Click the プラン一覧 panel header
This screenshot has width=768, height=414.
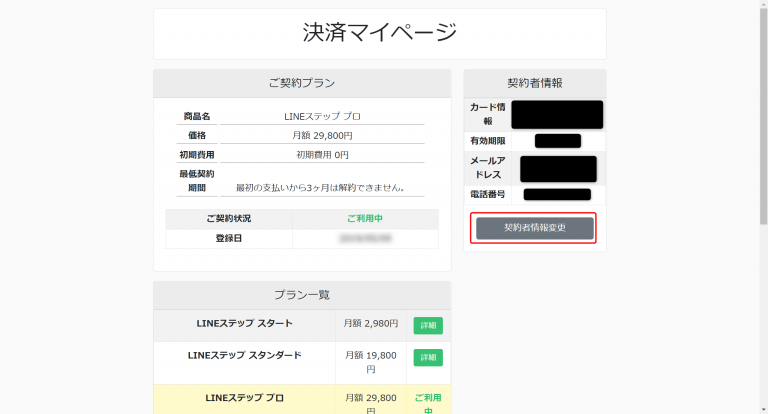[302, 295]
